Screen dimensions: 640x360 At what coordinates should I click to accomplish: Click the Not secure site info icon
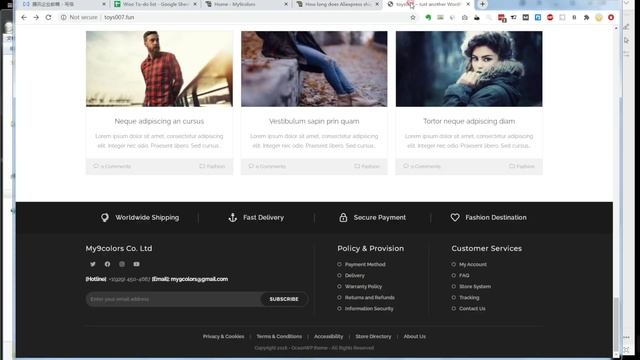point(64,18)
